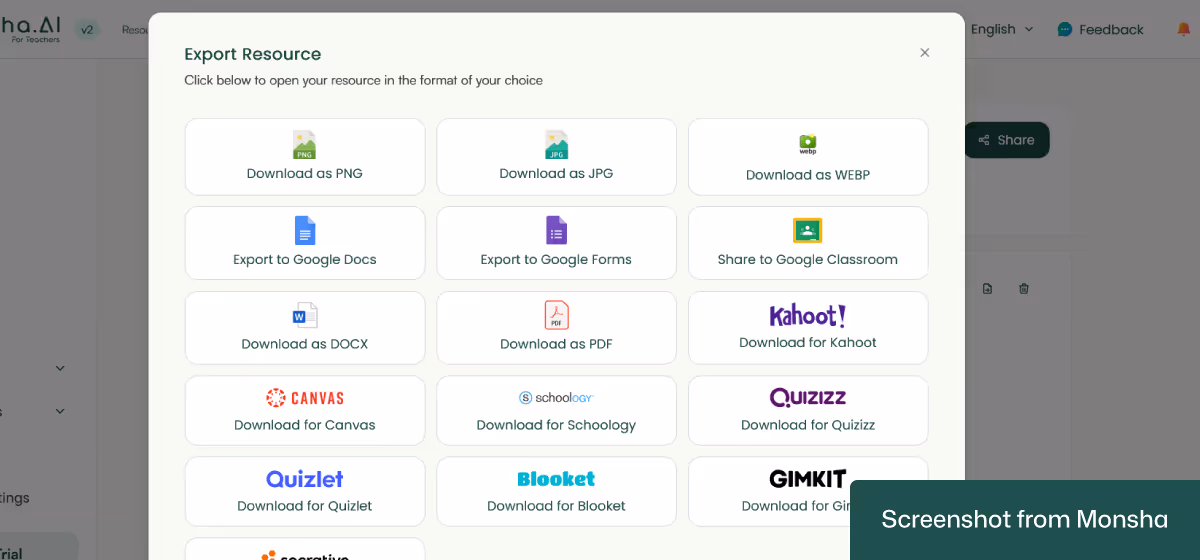Click the document copy icon
1200x560 pixels.
point(987,289)
